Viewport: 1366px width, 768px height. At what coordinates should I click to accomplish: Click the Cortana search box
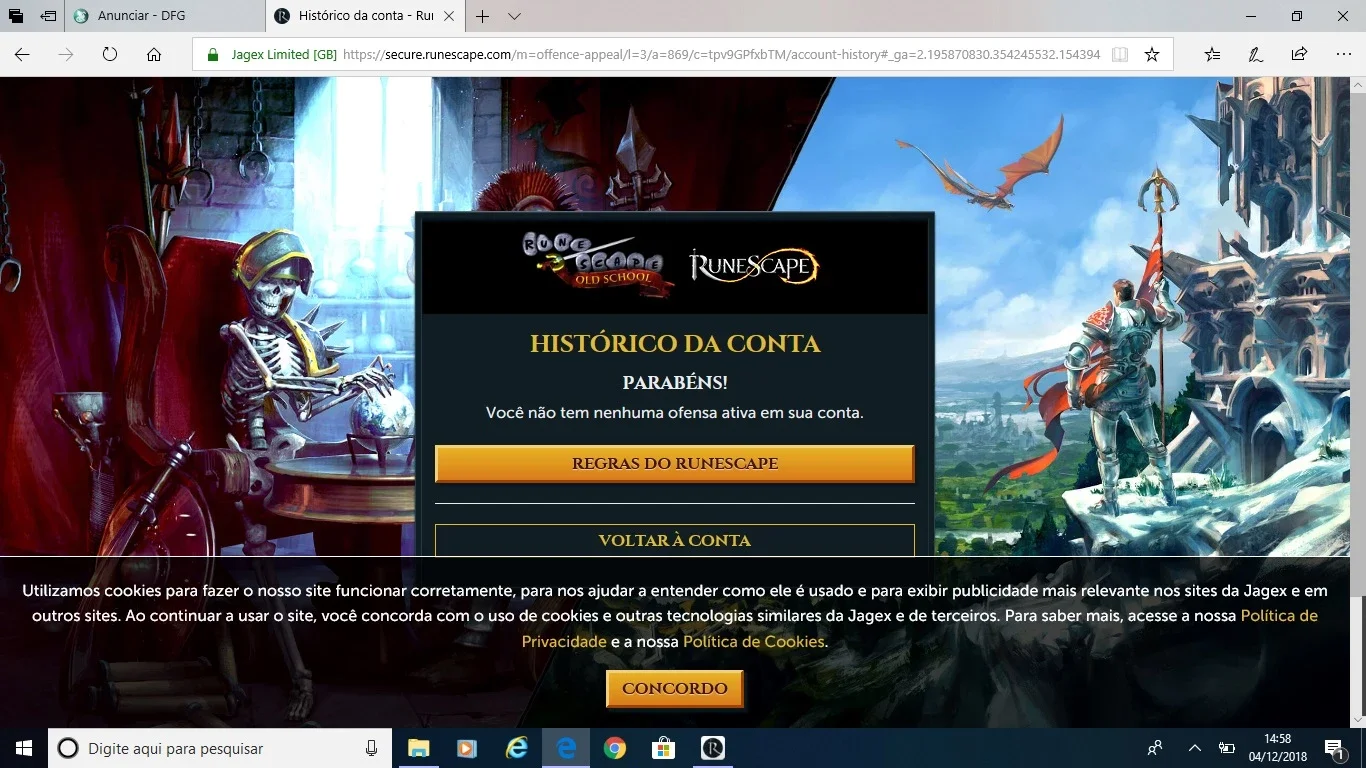pos(221,748)
